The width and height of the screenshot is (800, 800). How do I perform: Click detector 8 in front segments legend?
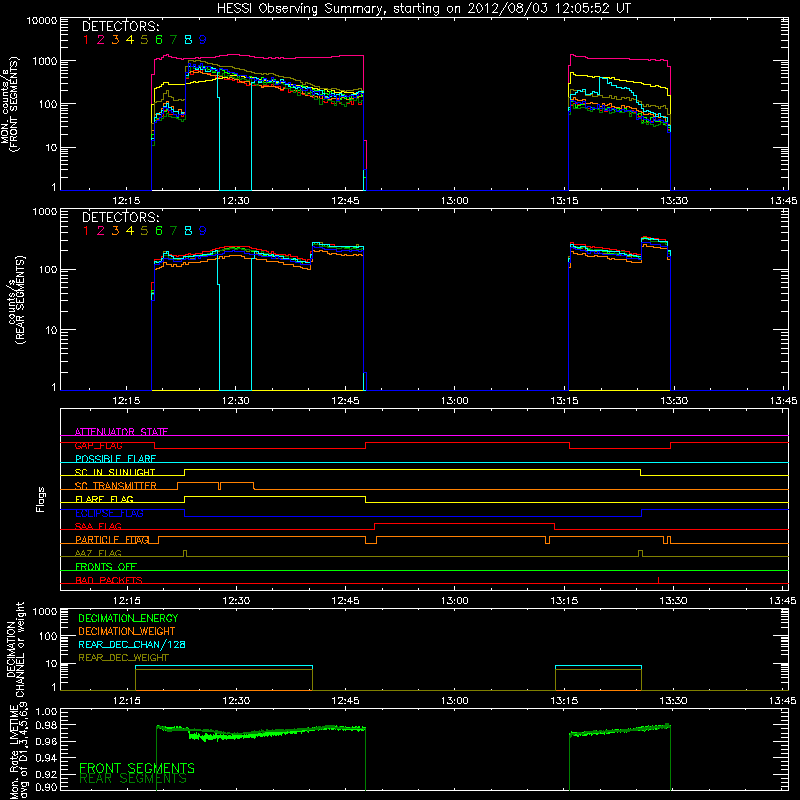click(x=188, y=39)
